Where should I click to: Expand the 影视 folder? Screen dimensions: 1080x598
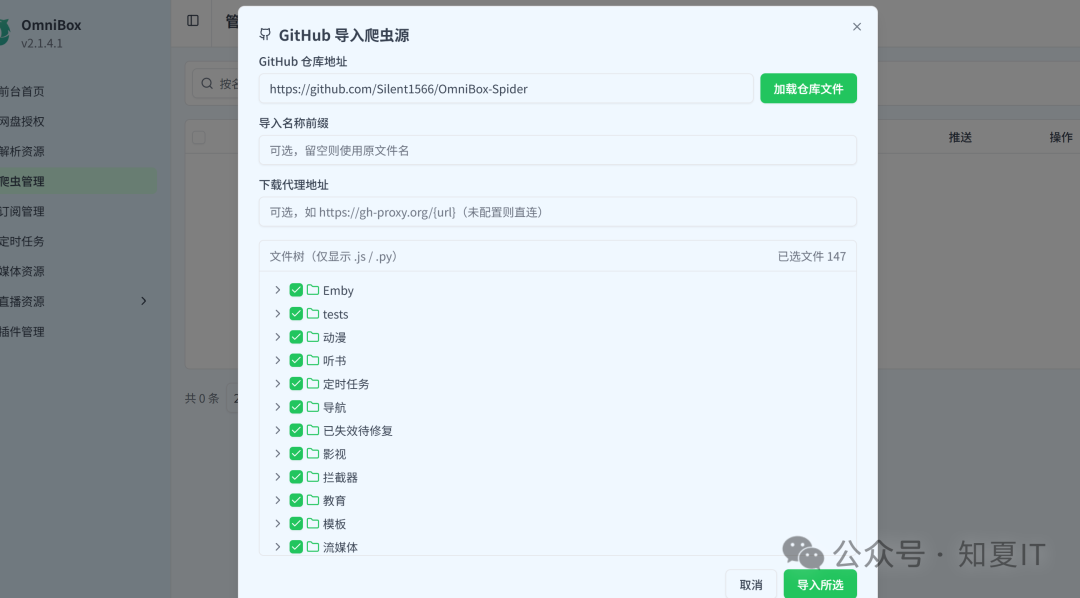coord(278,453)
